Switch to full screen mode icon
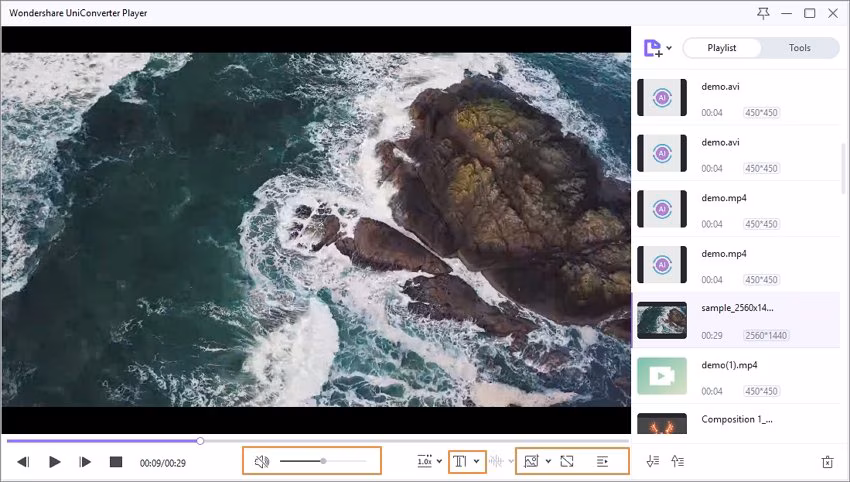 point(567,461)
